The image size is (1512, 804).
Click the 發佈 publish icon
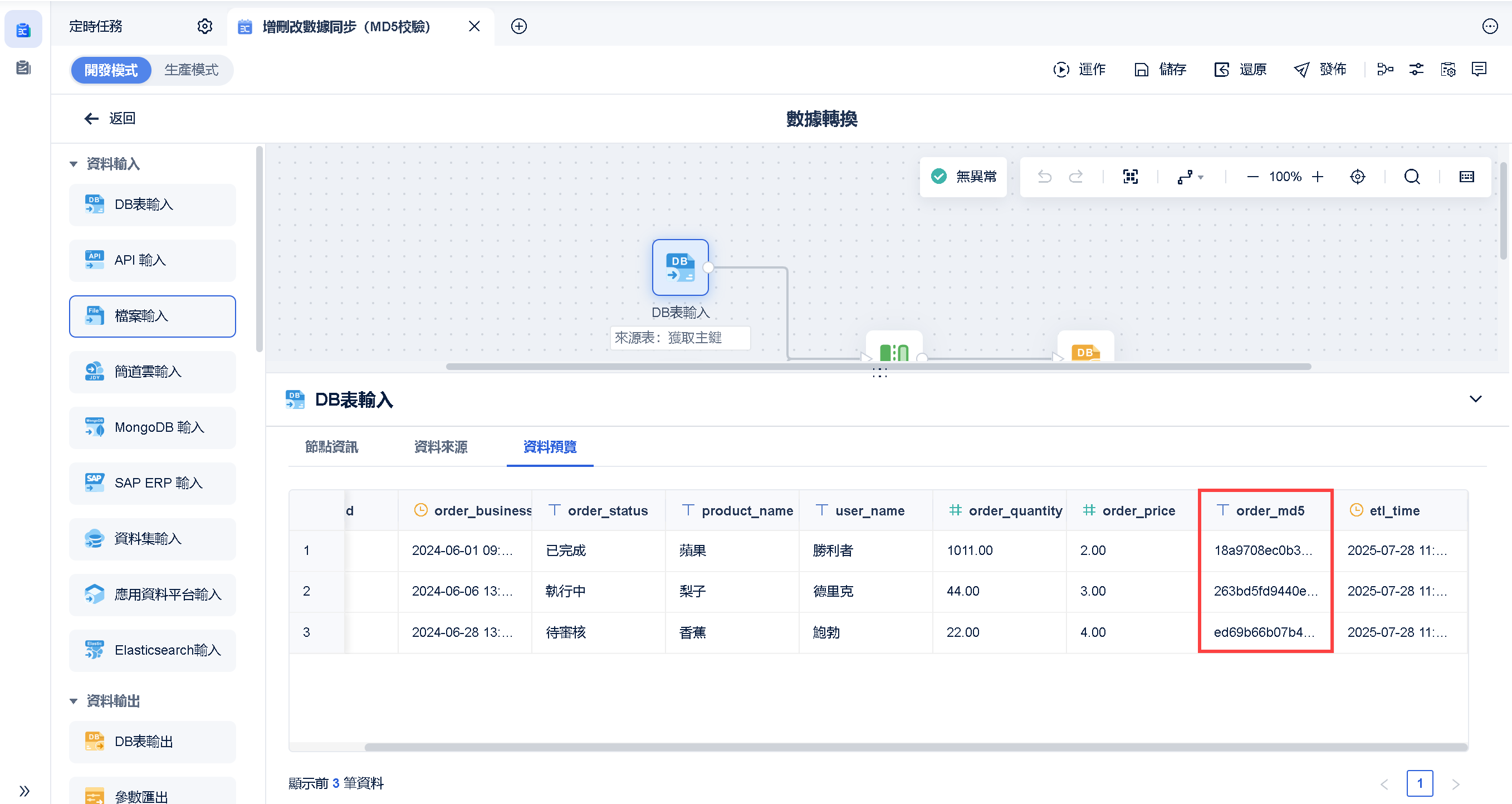click(x=1301, y=70)
